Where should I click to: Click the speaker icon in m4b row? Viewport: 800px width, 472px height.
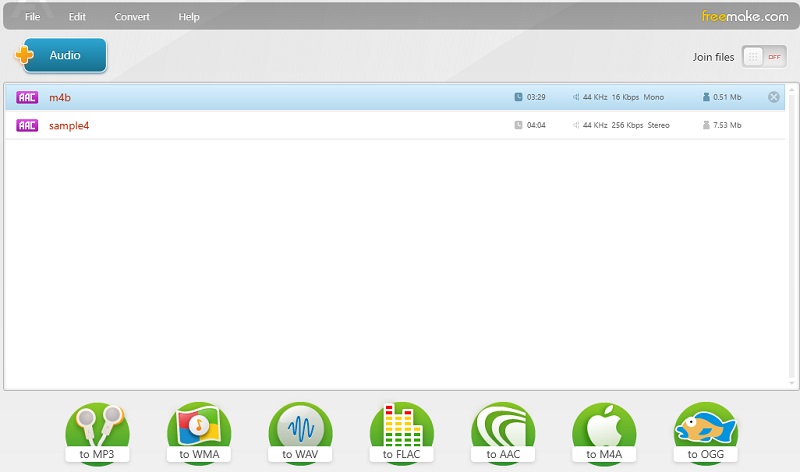[576, 97]
